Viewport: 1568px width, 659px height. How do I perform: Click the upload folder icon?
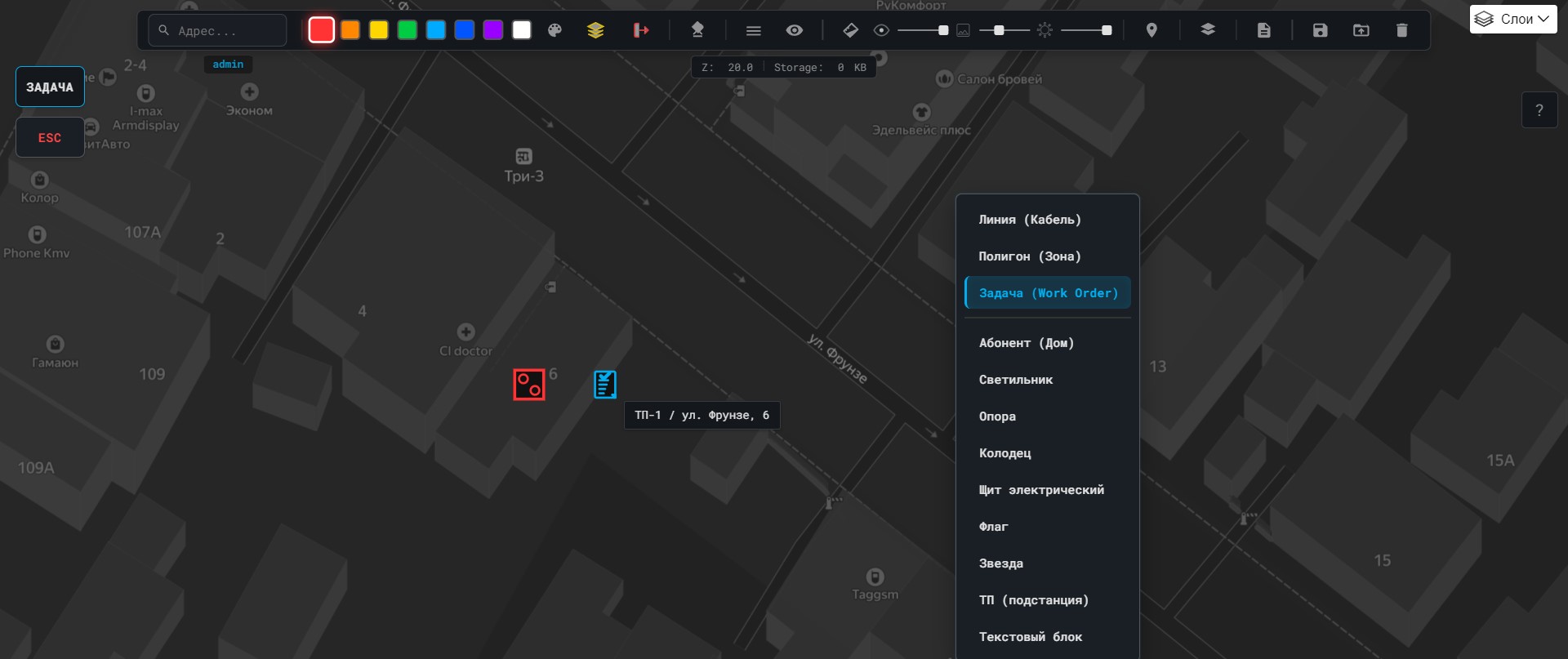(x=1361, y=30)
